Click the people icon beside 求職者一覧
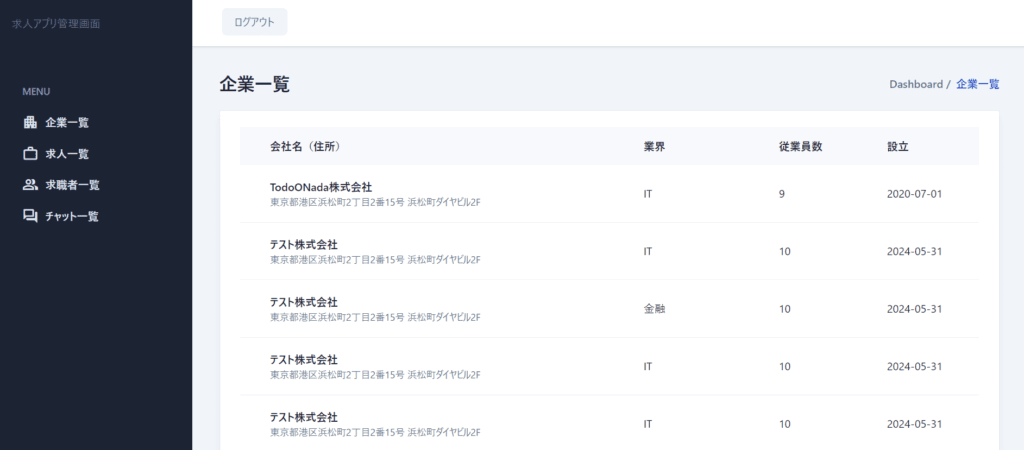The height and width of the screenshot is (450, 1024). [30, 185]
